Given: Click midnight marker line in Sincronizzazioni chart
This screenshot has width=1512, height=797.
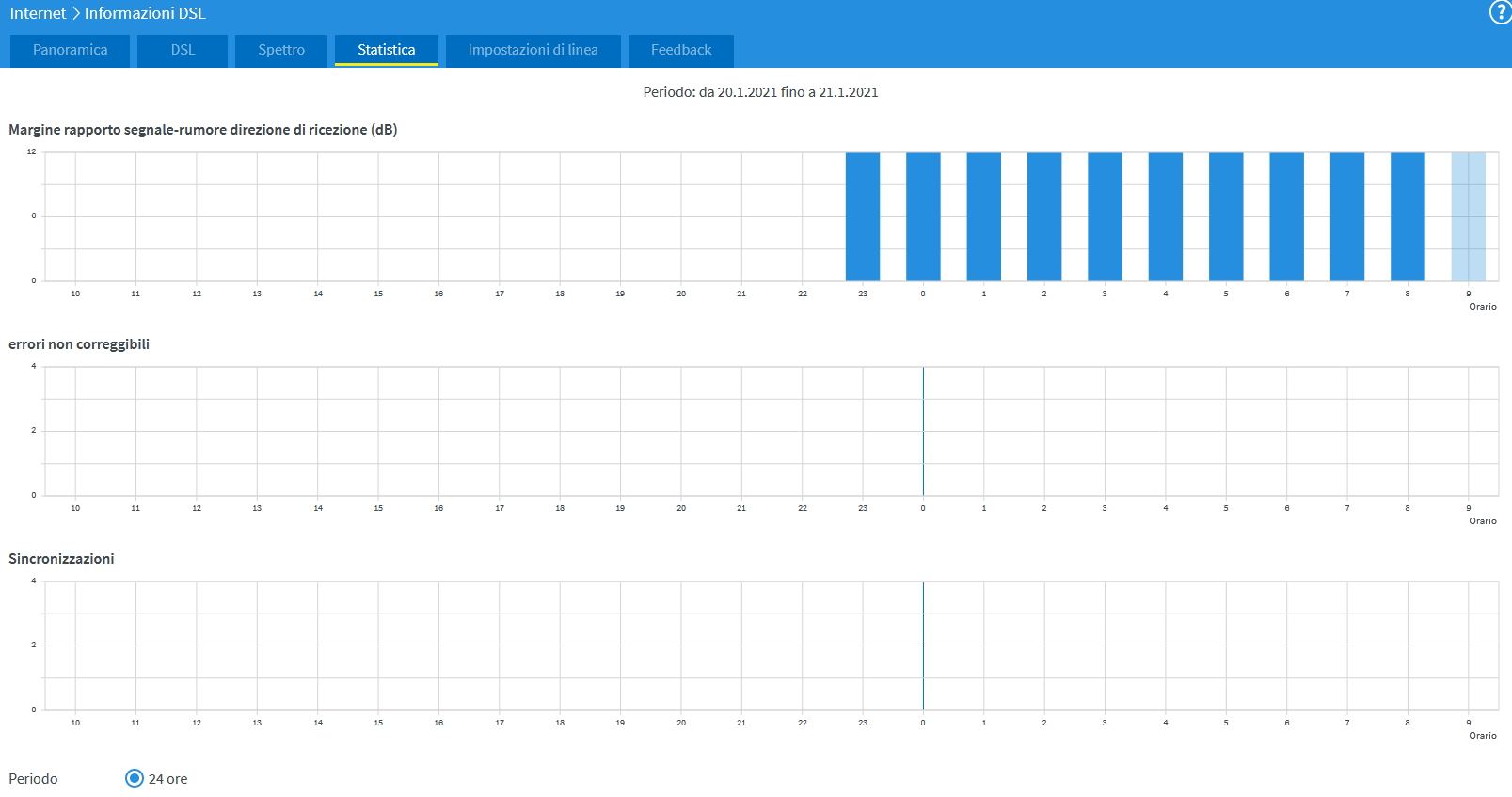Looking at the screenshot, I should tap(923, 646).
